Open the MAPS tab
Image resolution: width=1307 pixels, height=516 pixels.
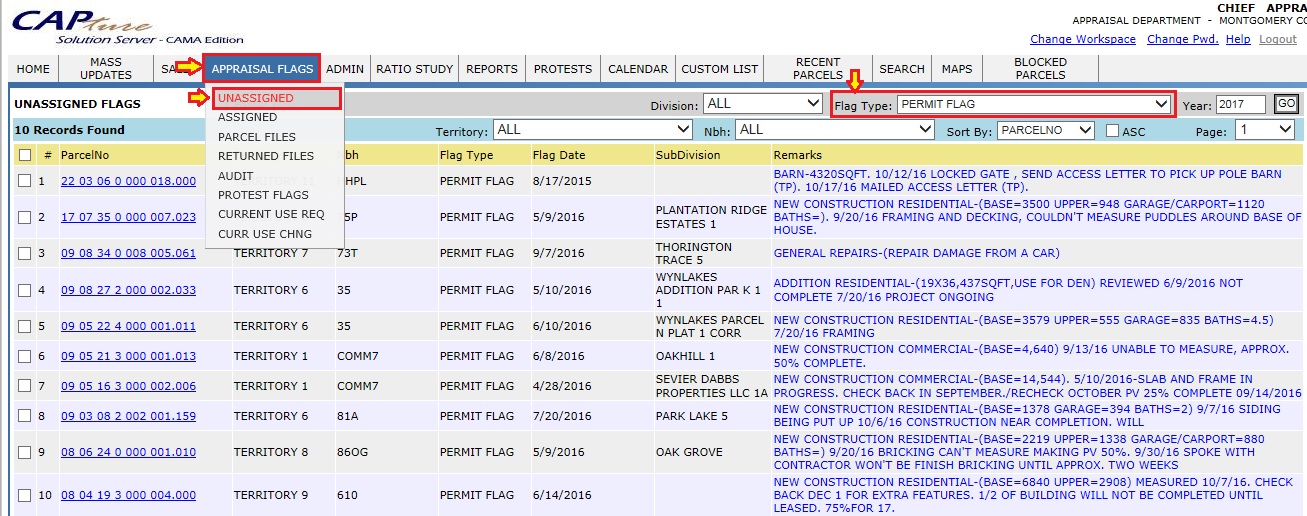(x=956, y=69)
